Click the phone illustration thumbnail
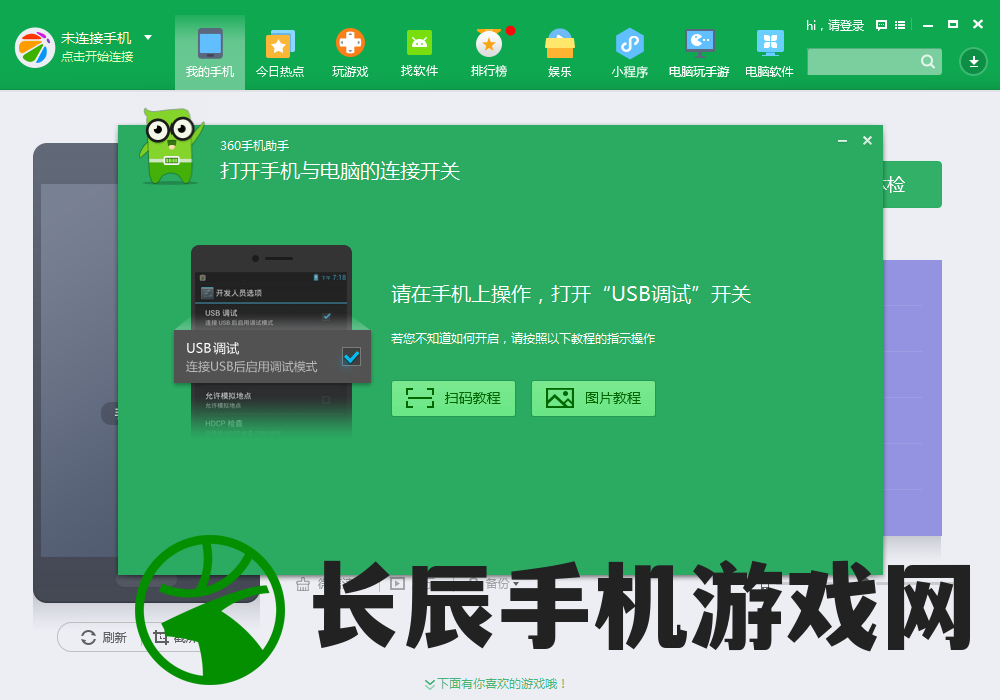This screenshot has width=1000, height=700. pos(272,341)
